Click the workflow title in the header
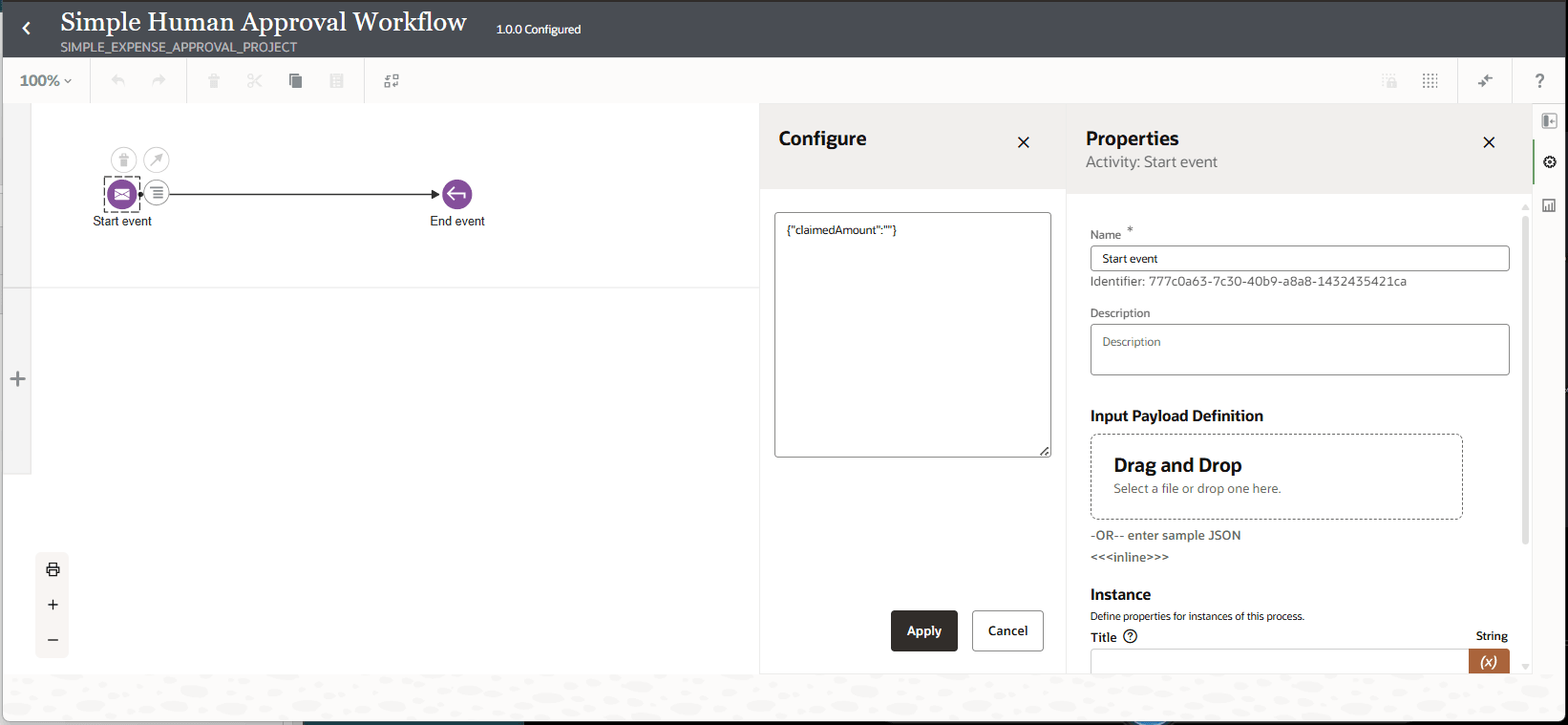Image resolution: width=1568 pixels, height=725 pixels. [x=264, y=22]
